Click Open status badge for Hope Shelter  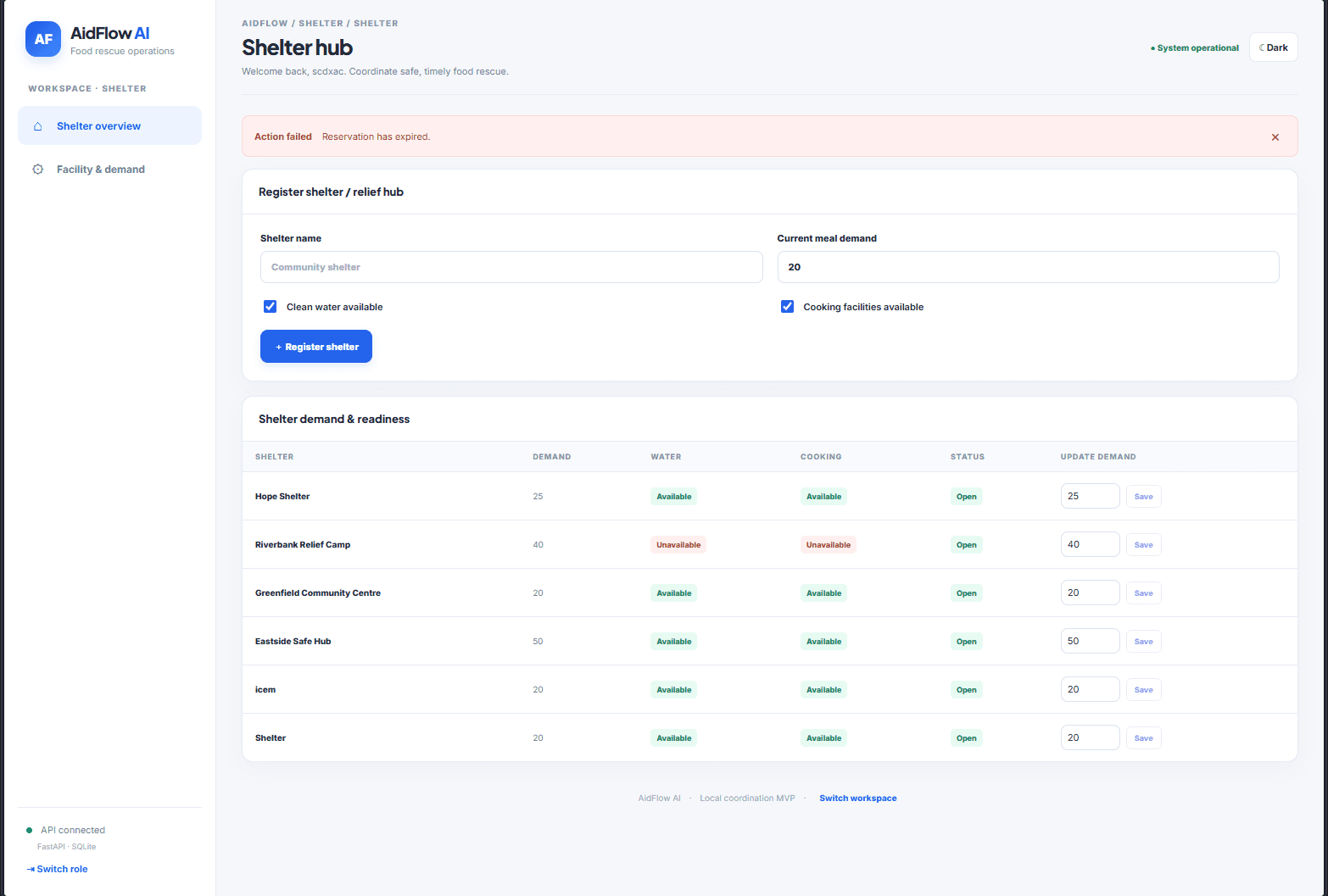tap(966, 497)
